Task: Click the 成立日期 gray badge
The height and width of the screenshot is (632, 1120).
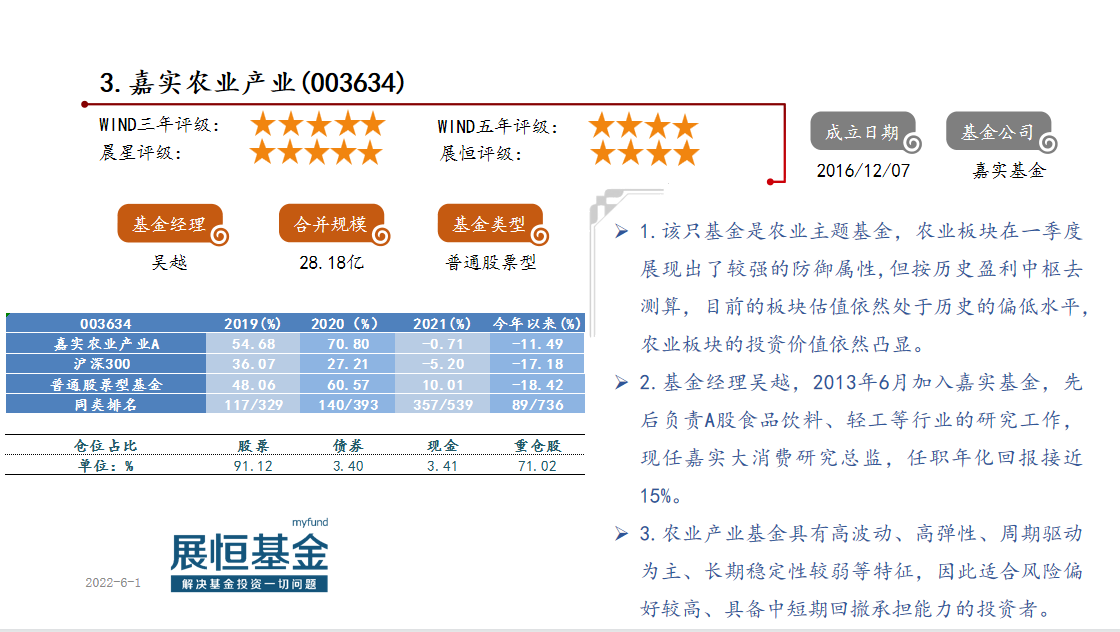Action: point(864,132)
